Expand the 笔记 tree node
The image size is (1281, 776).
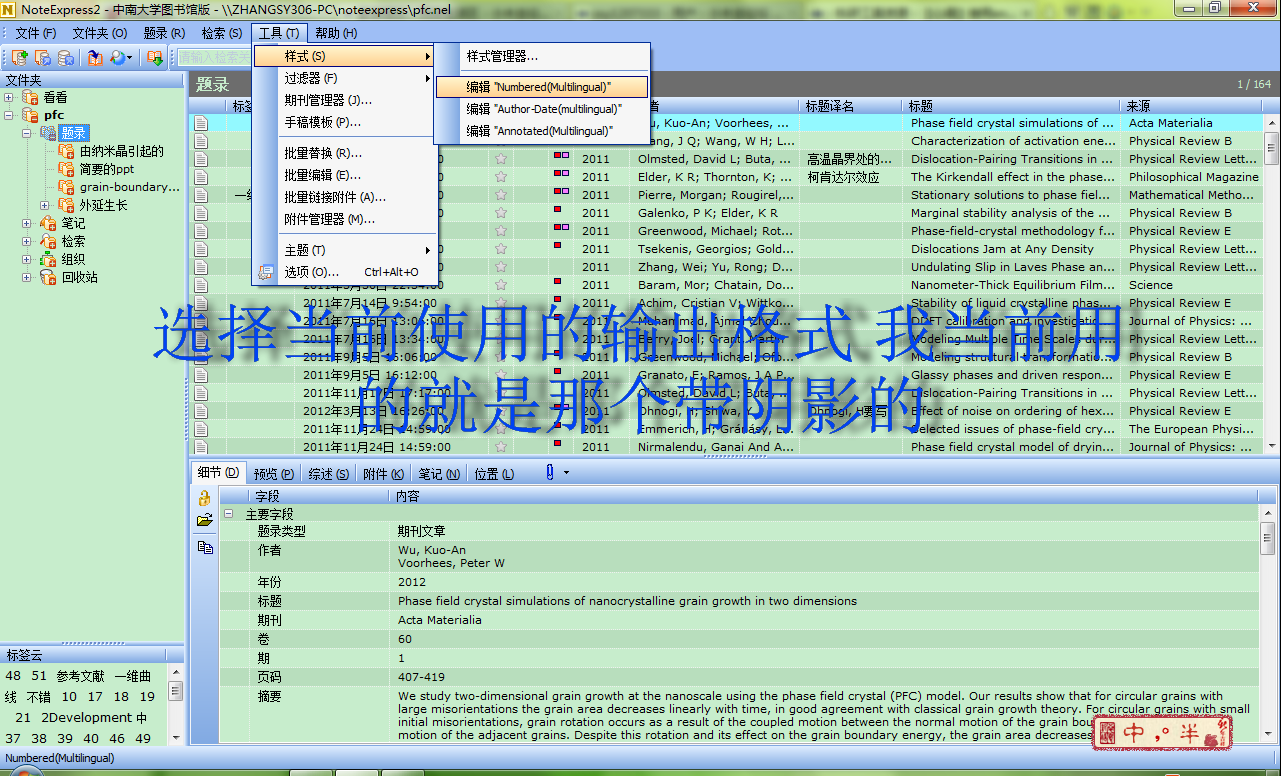[x=27, y=224]
